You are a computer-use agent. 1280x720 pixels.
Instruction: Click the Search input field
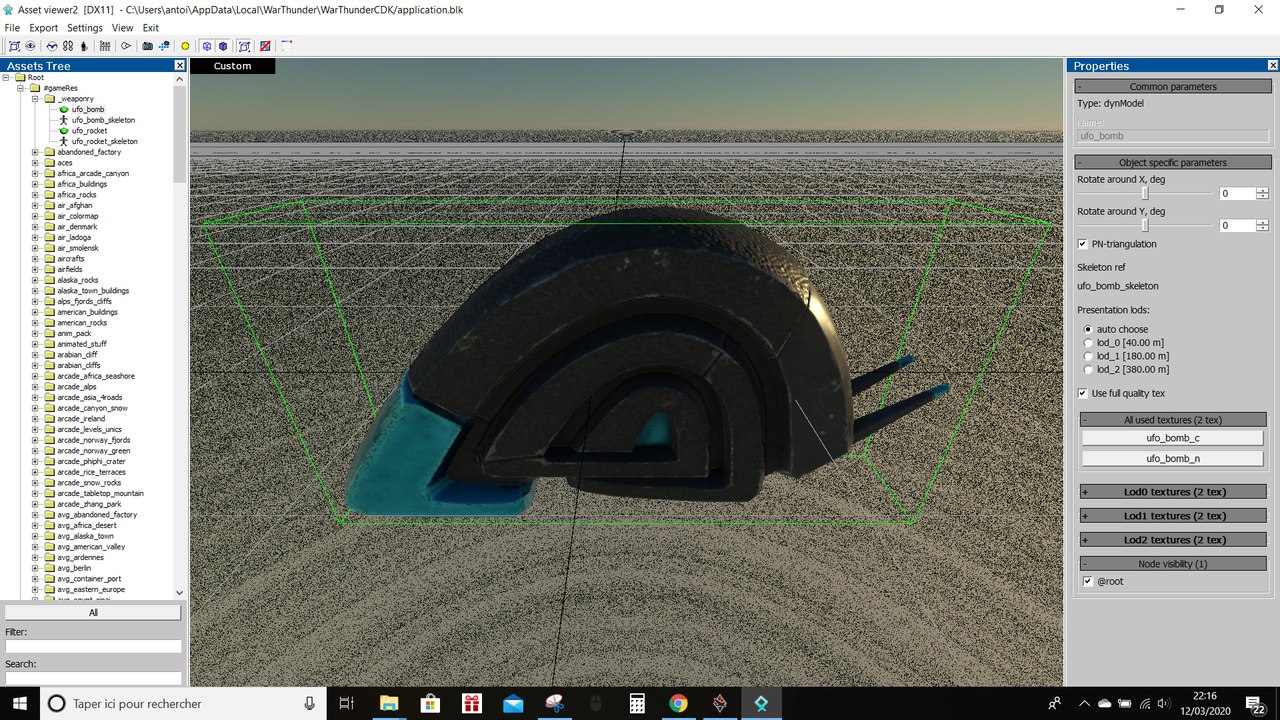(93, 678)
